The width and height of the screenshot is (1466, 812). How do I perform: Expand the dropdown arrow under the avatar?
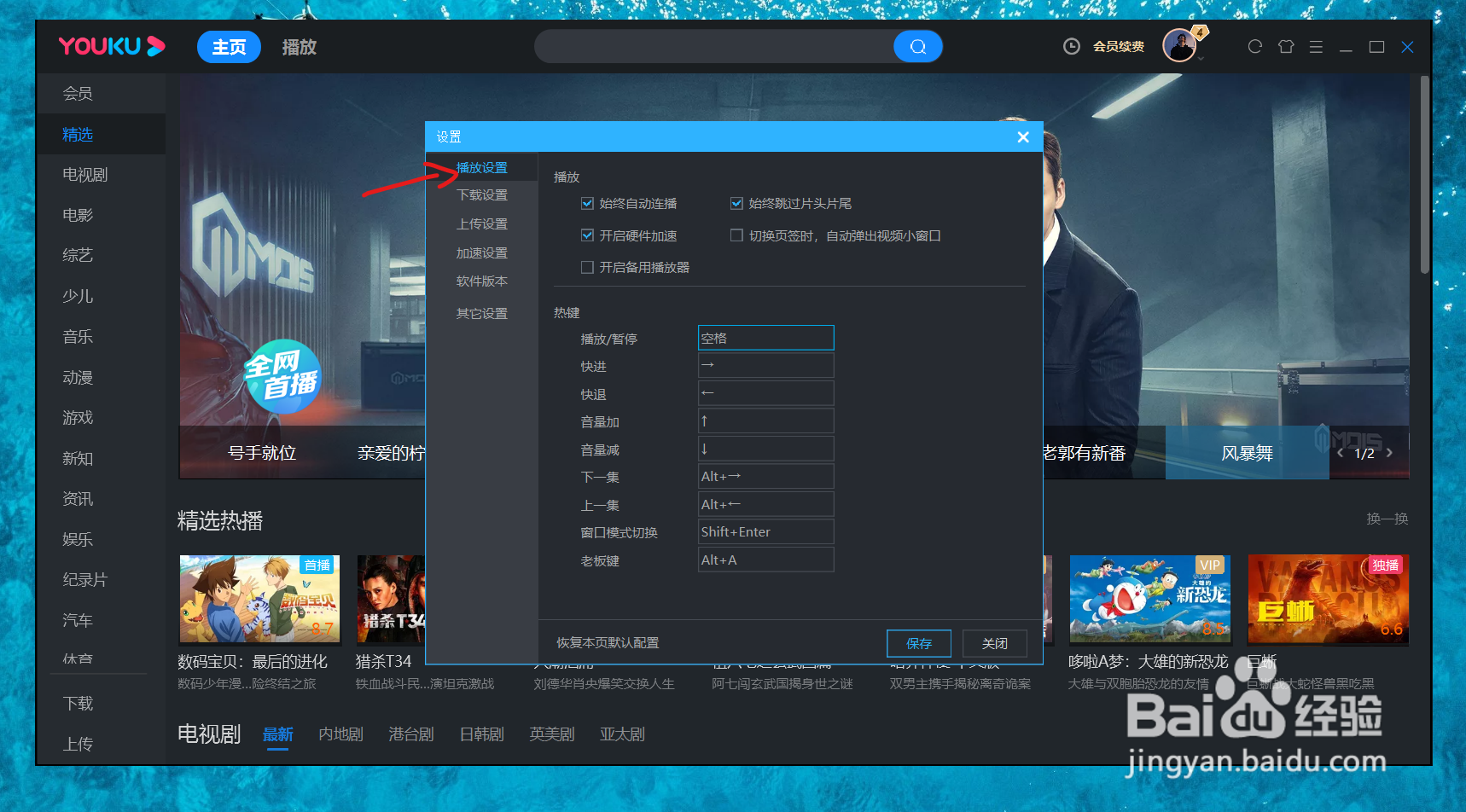click(1201, 60)
